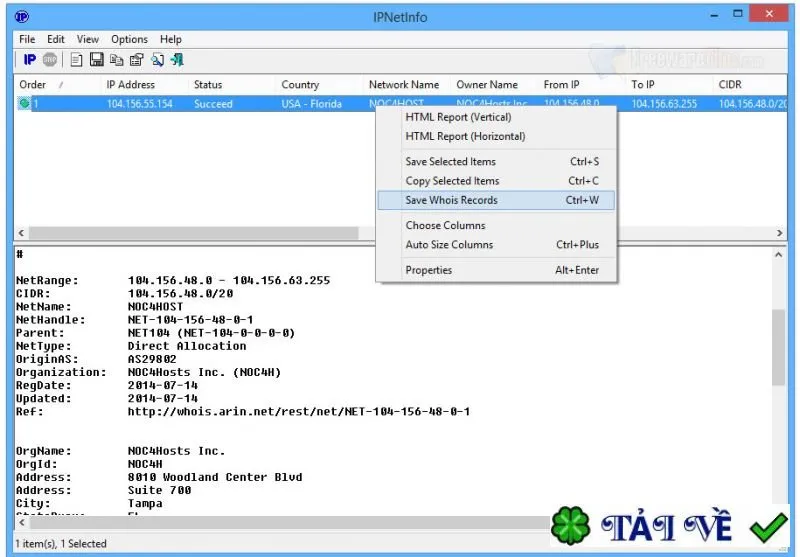The height and width of the screenshot is (557, 800).
Task: Click the Find magnifier toolbar icon
Action: click(x=157, y=60)
